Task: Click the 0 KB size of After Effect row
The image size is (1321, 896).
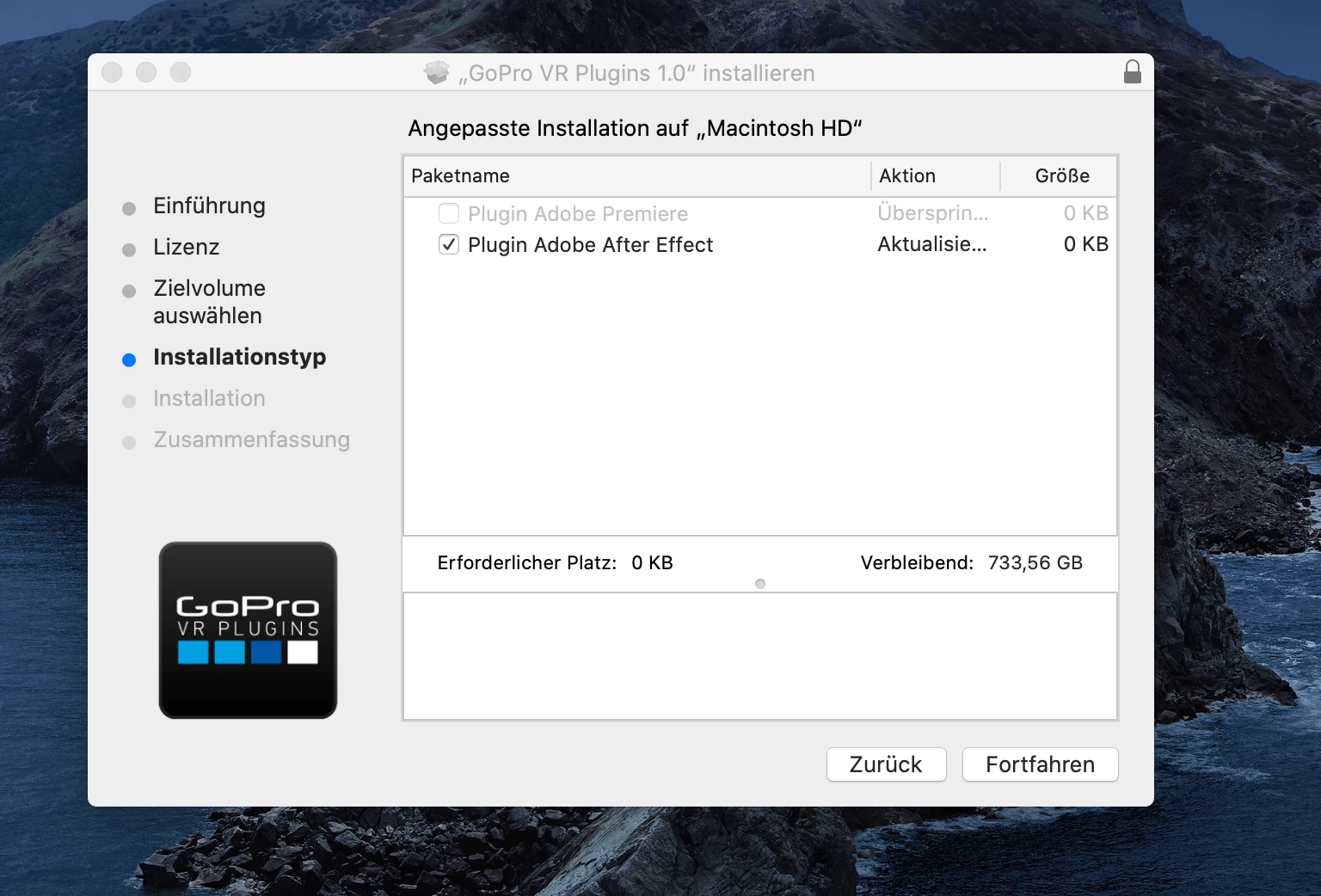Action: pos(1086,244)
